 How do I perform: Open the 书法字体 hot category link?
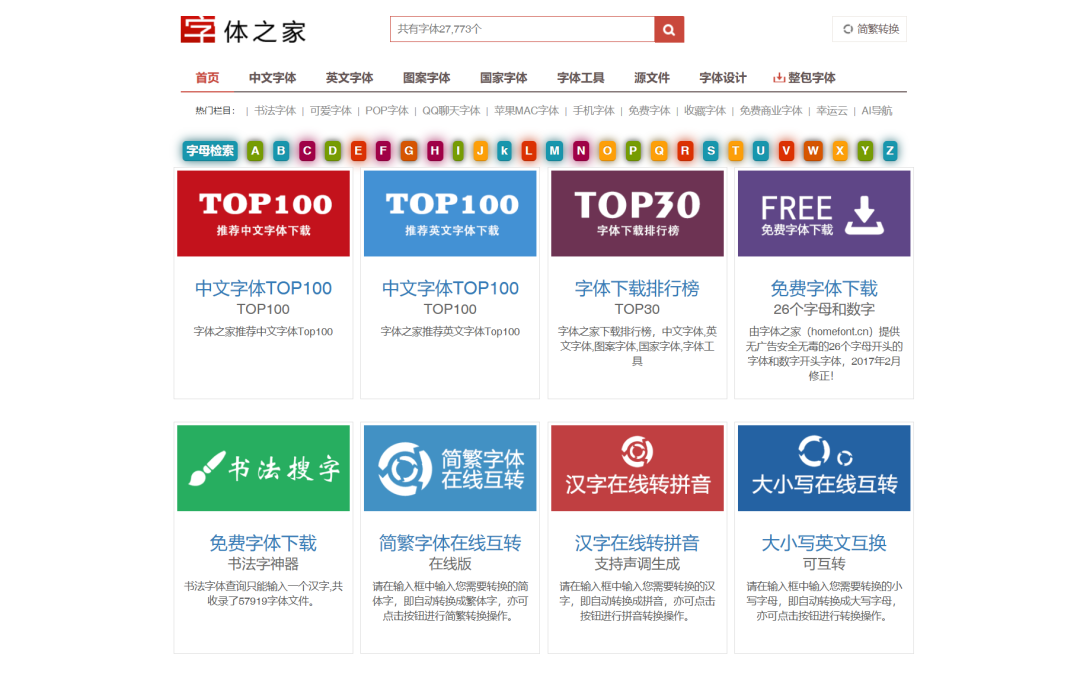(275, 111)
